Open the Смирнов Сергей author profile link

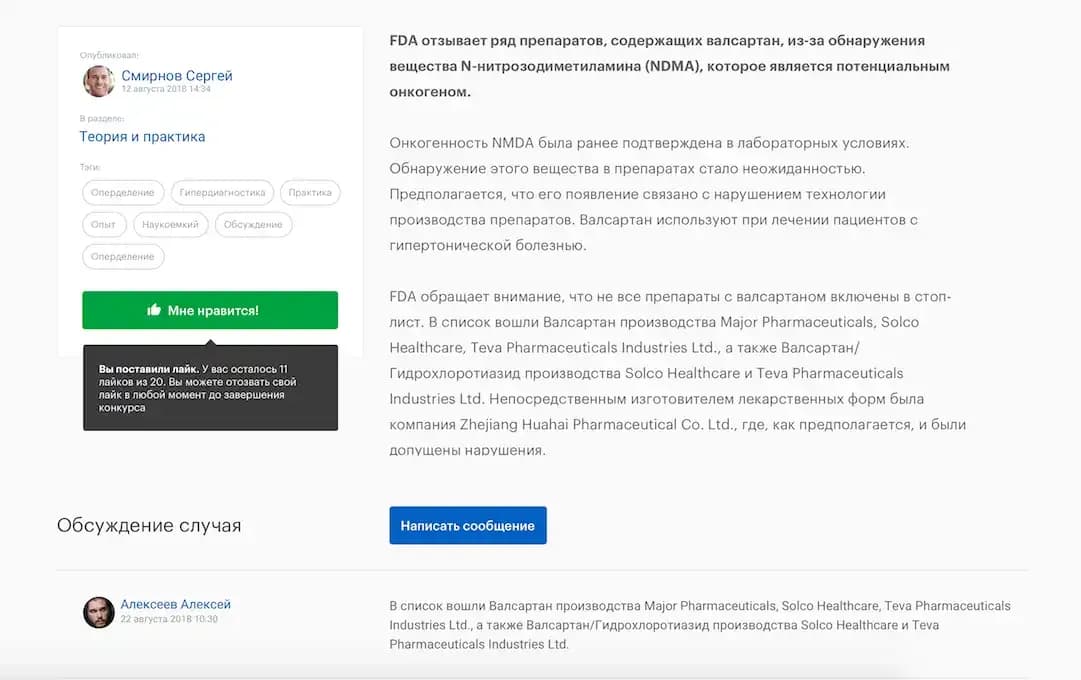pyautogui.click(x=177, y=75)
